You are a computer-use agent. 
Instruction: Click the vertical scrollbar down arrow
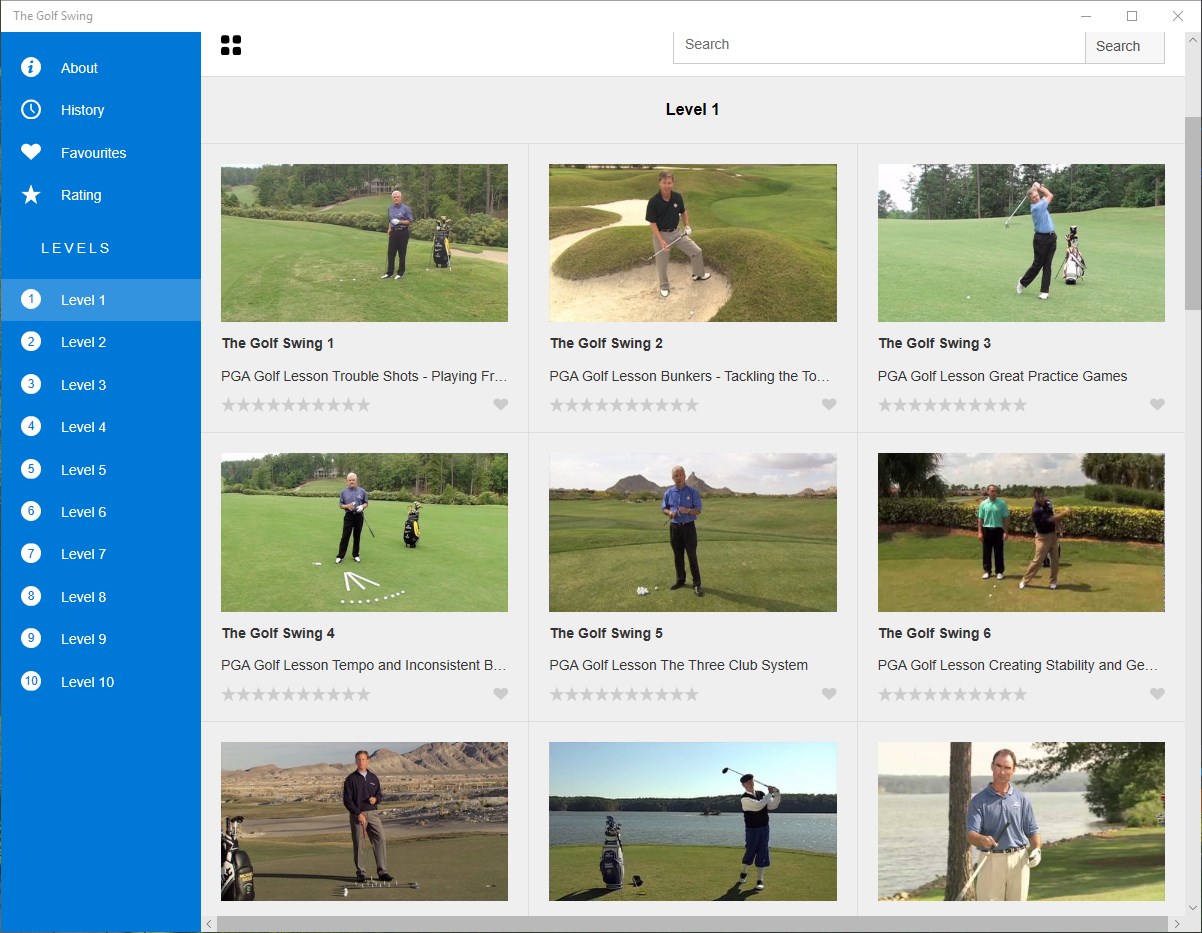coord(1193,908)
